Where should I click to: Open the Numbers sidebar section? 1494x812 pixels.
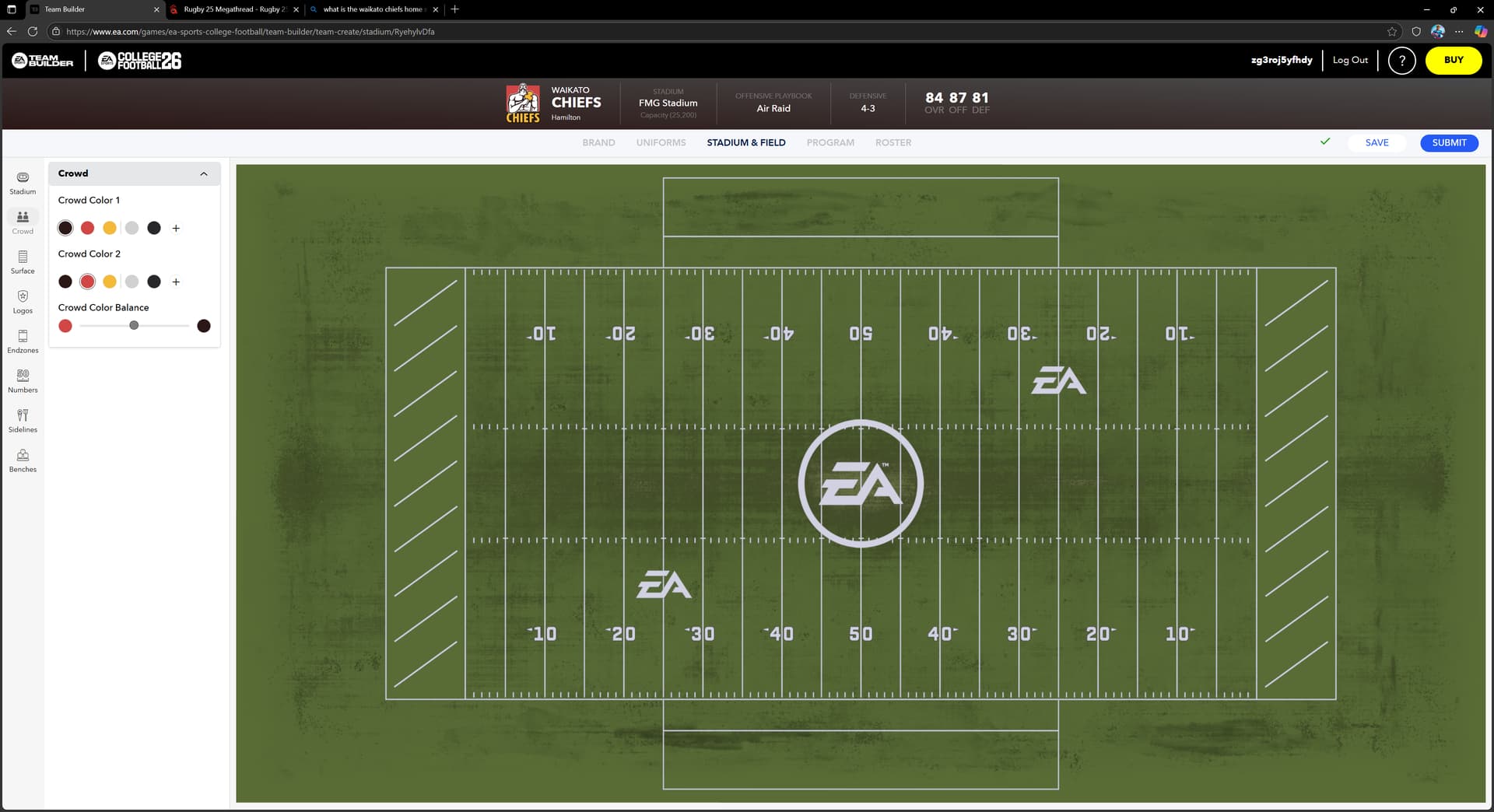[23, 381]
